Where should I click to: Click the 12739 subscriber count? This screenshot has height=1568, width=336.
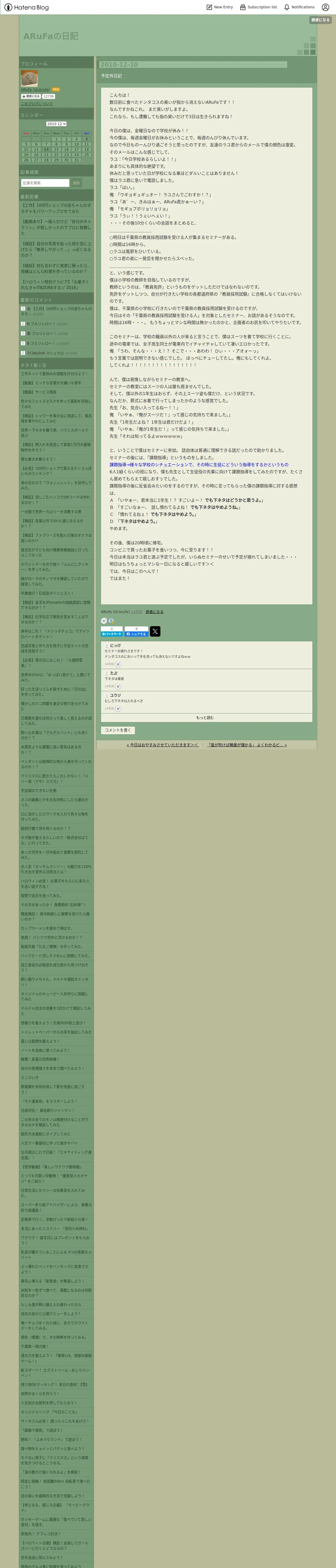(x=48, y=96)
